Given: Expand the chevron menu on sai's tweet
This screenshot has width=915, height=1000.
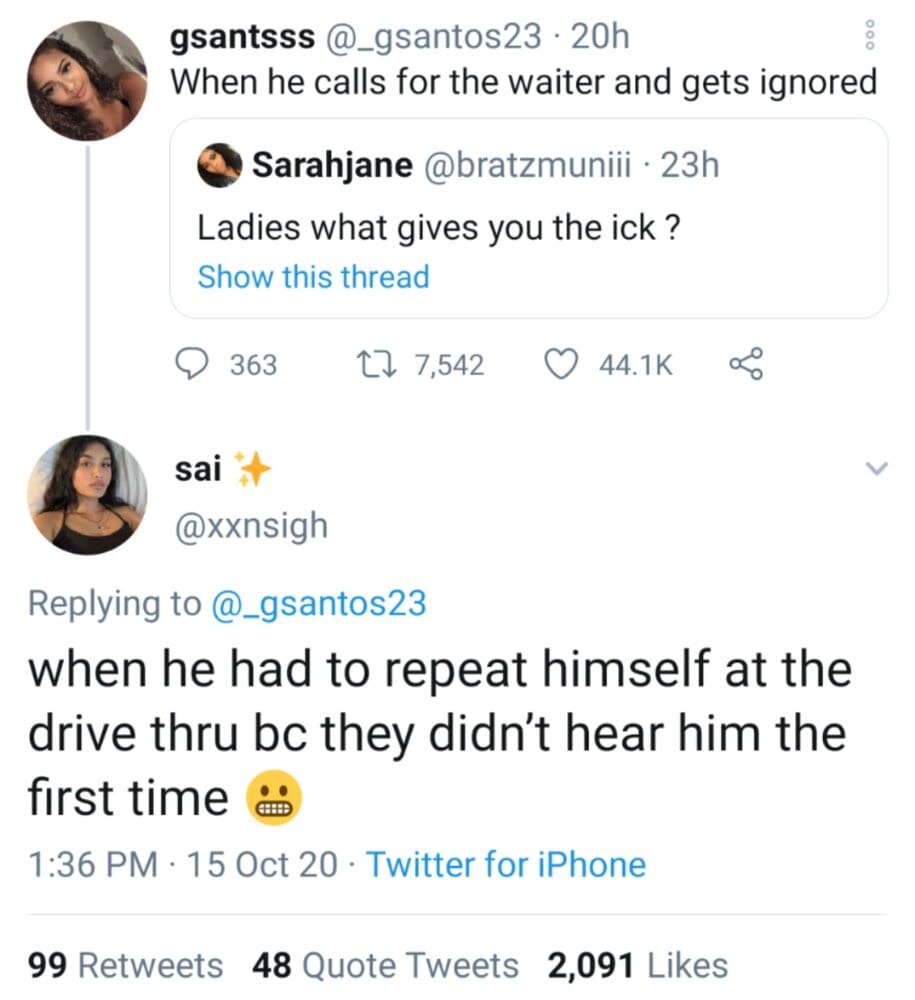Looking at the screenshot, I should [x=876, y=469].
